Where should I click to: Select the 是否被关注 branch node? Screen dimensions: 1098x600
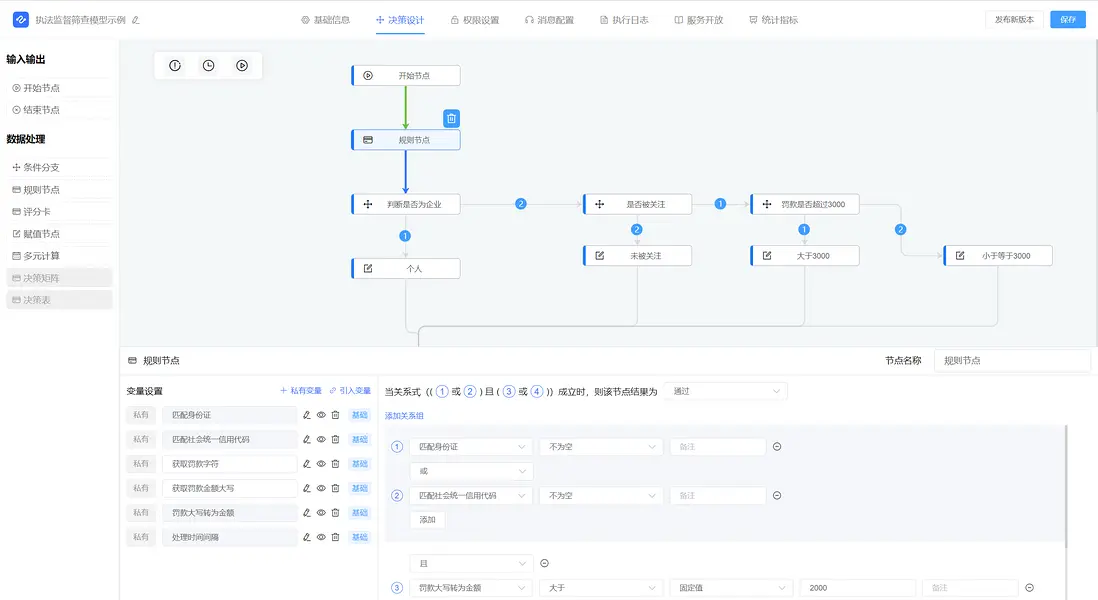pos(637,204)
